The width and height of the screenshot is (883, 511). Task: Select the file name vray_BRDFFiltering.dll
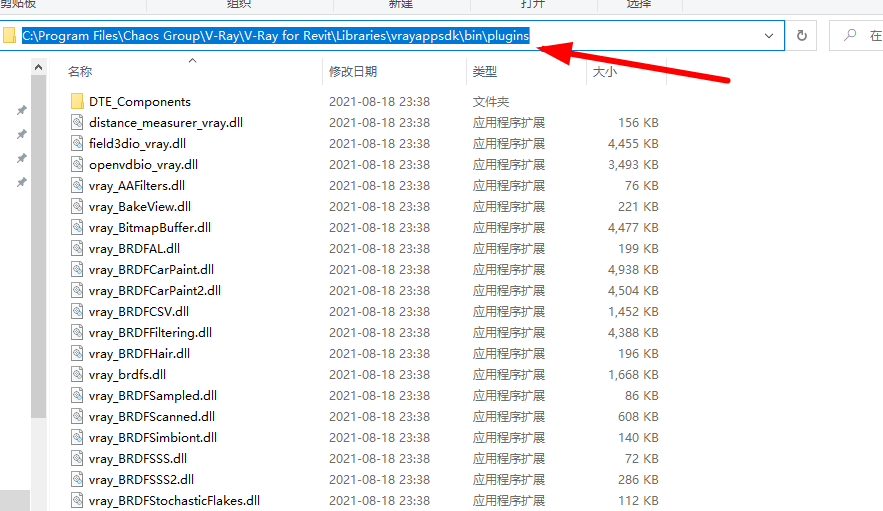click(150, 332)
